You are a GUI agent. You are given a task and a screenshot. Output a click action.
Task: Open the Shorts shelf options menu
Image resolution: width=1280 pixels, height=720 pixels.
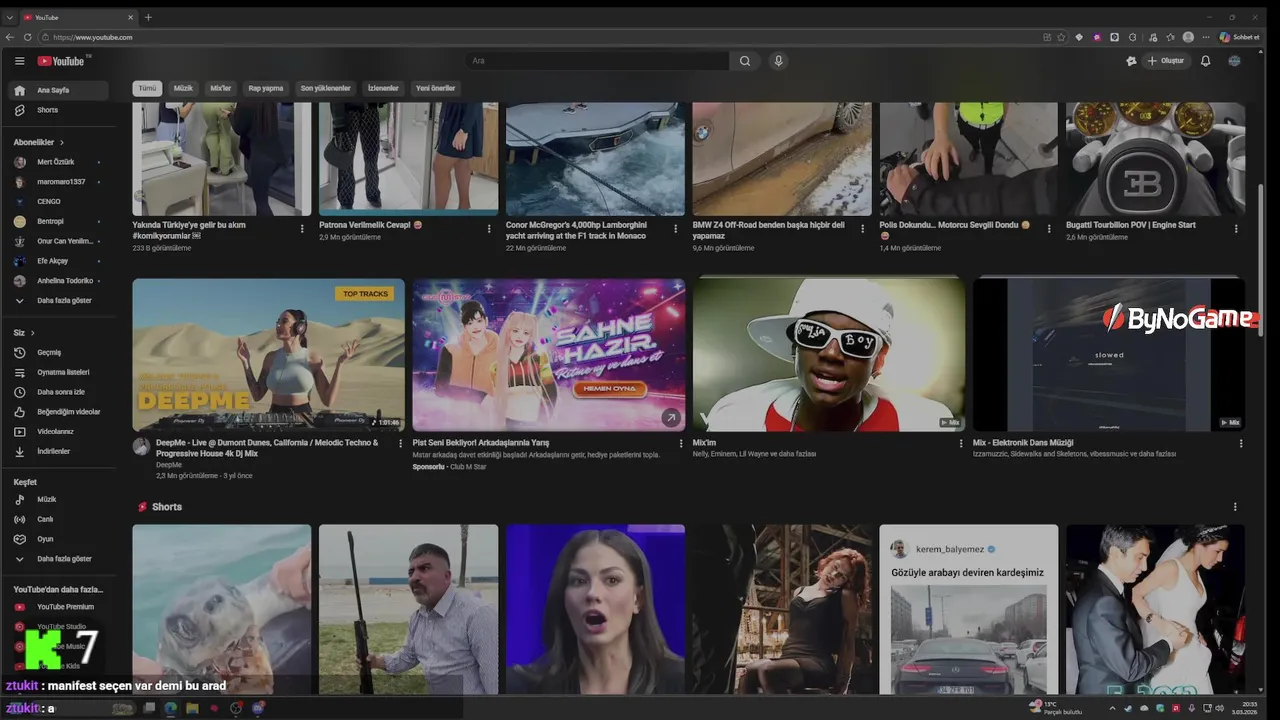(x=1235, y=507)
